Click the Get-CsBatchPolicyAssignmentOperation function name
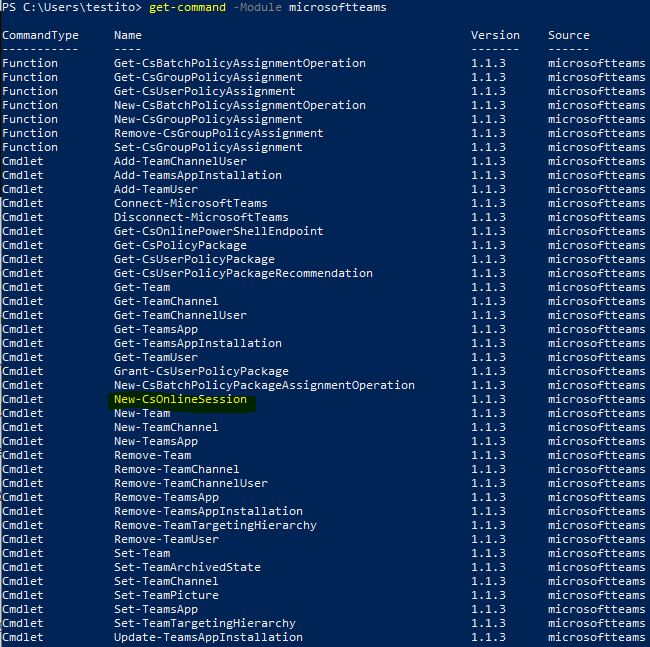 coord(240,63)
